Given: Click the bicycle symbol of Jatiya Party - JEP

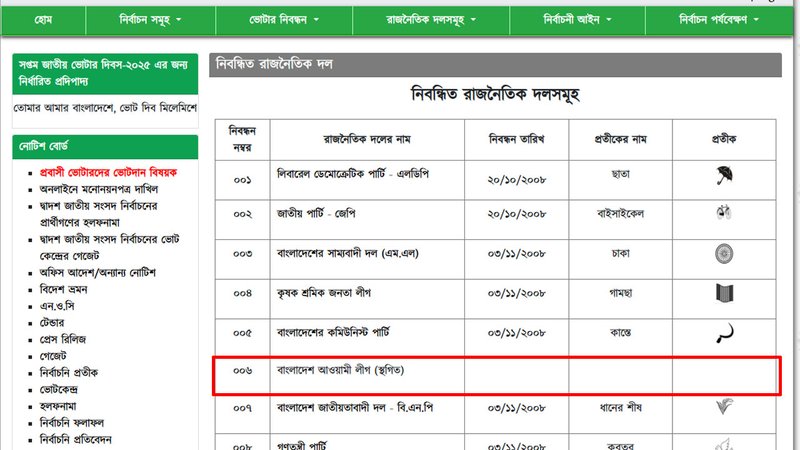Looking at the screenshot, I should [724, 213].
